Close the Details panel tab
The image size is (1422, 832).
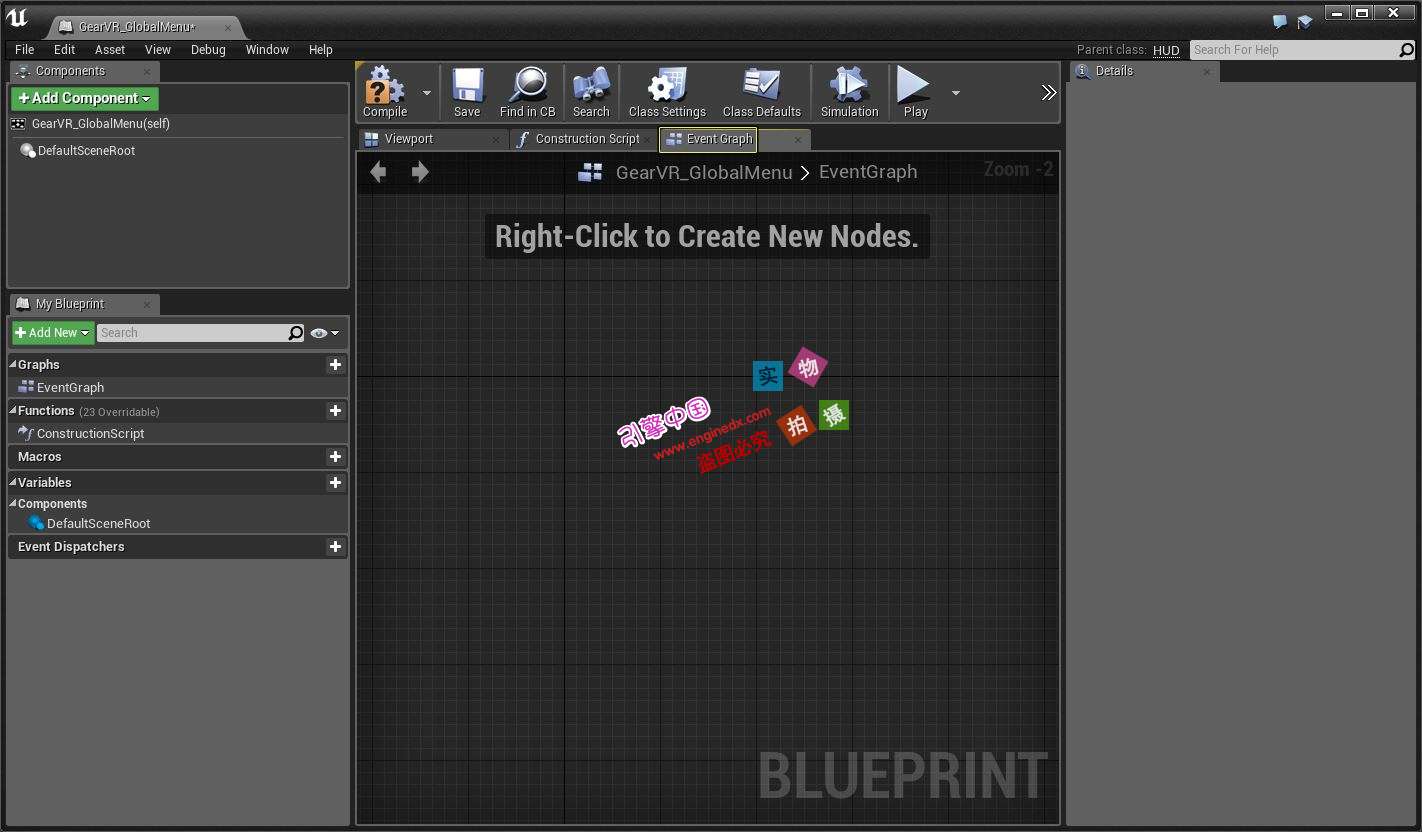pos(1206,72)
